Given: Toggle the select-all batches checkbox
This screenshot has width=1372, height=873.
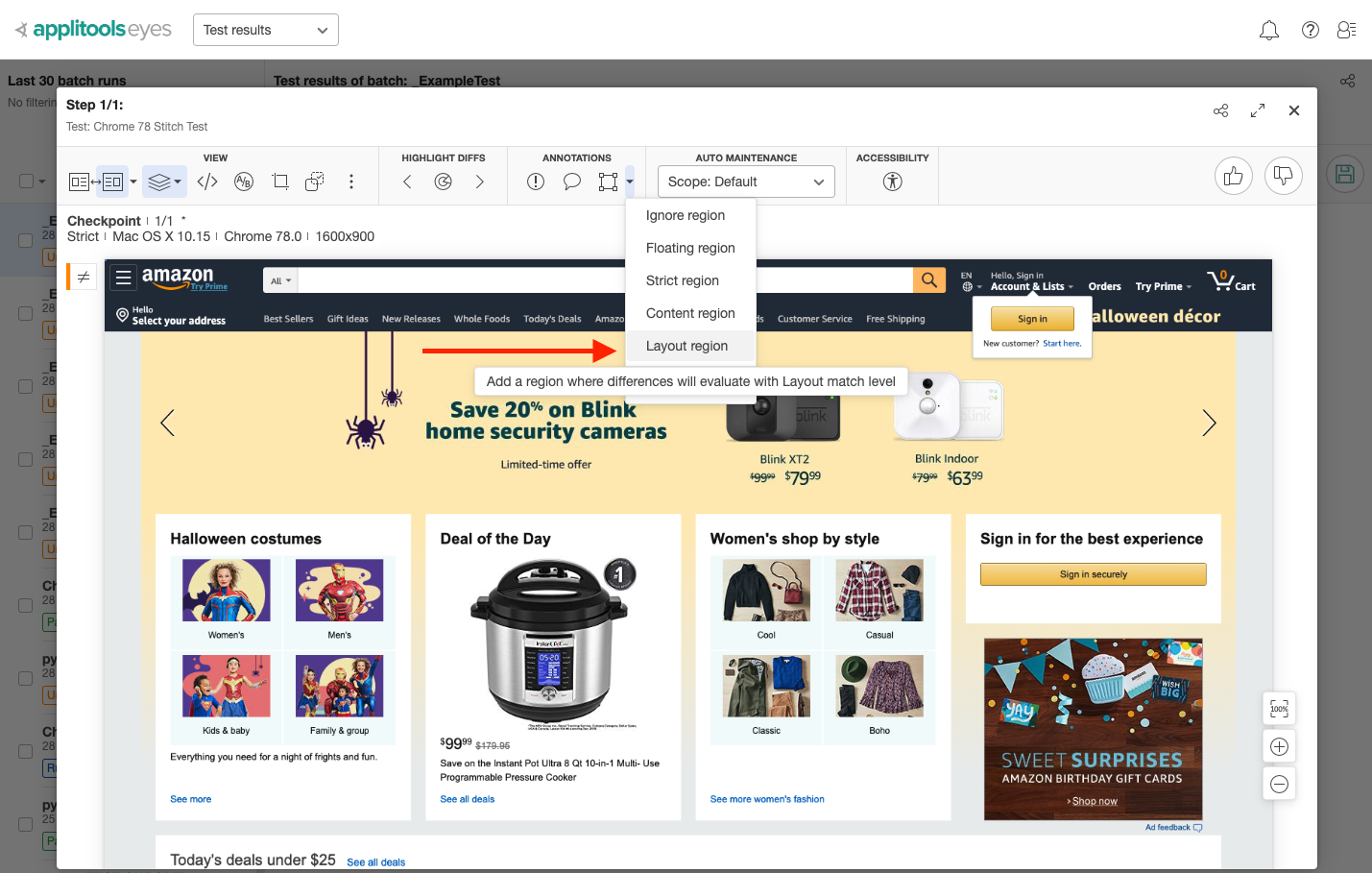Looking at the screenshot, I should (27, 181).
